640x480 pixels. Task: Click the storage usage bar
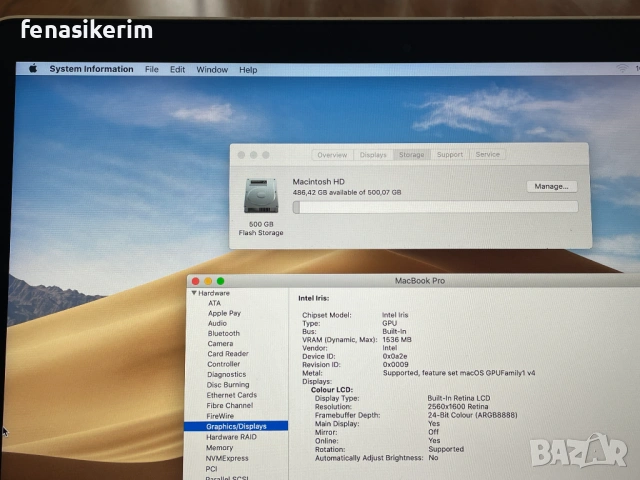(435, 207)
